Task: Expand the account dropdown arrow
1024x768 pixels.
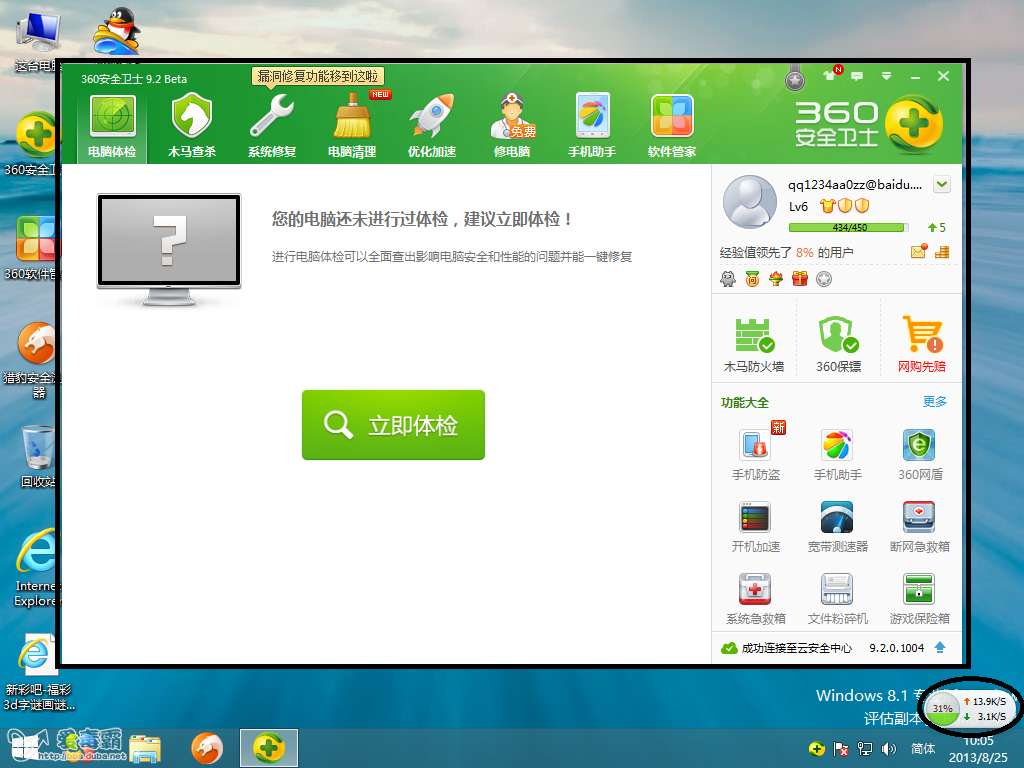Action: click(941, 184)
